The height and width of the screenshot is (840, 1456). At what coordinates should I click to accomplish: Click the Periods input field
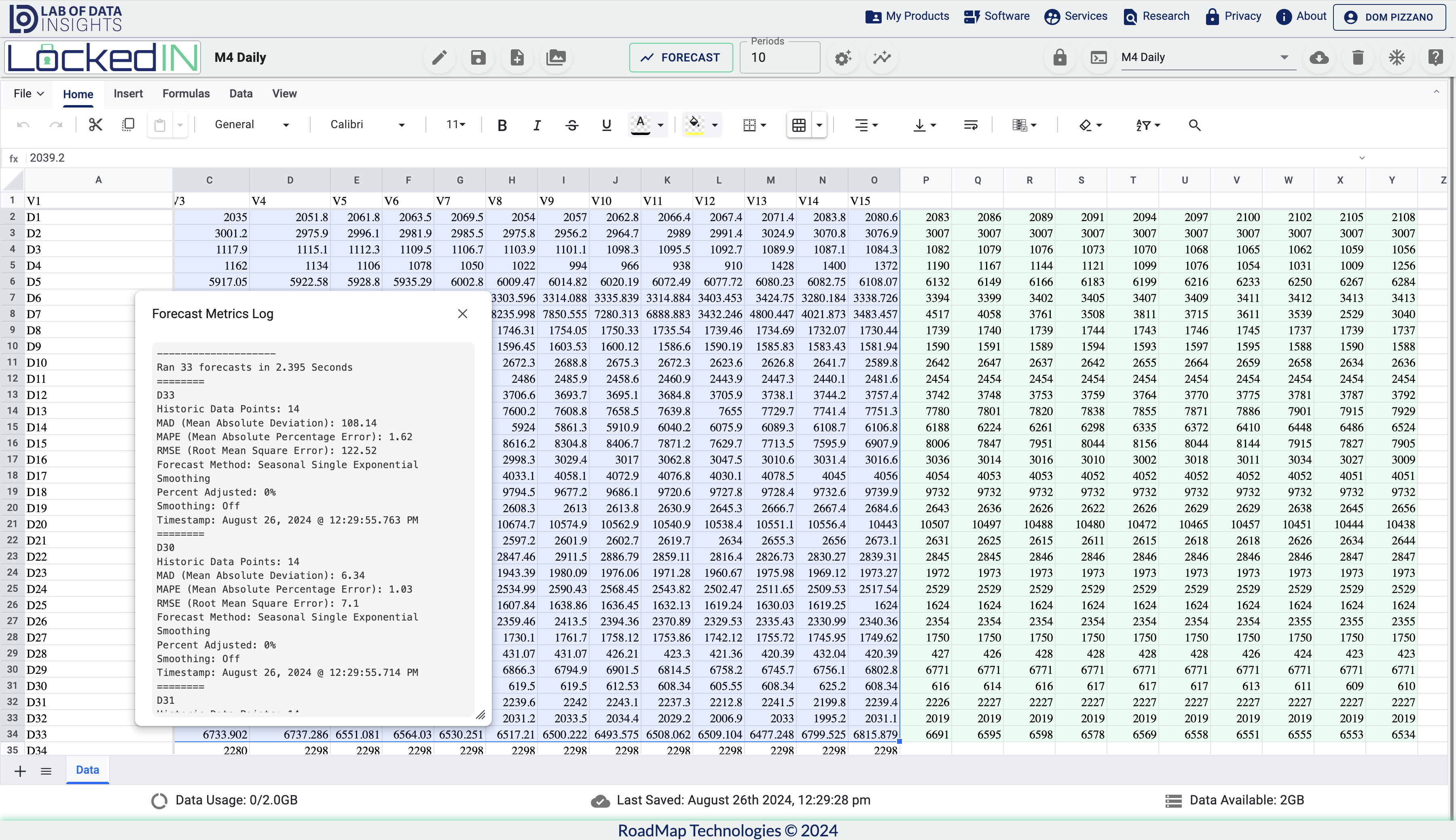click(780, 58)
